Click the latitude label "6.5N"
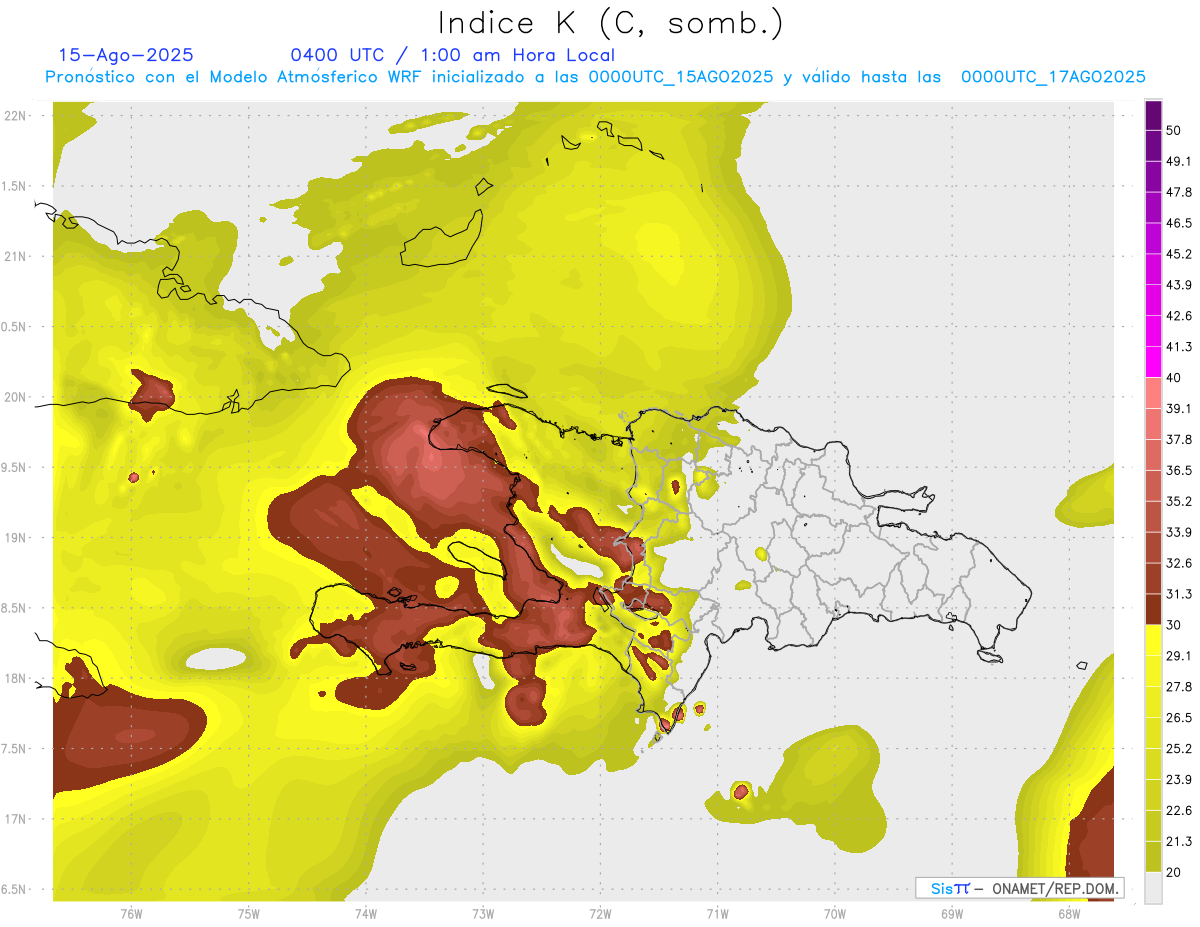 13,889
